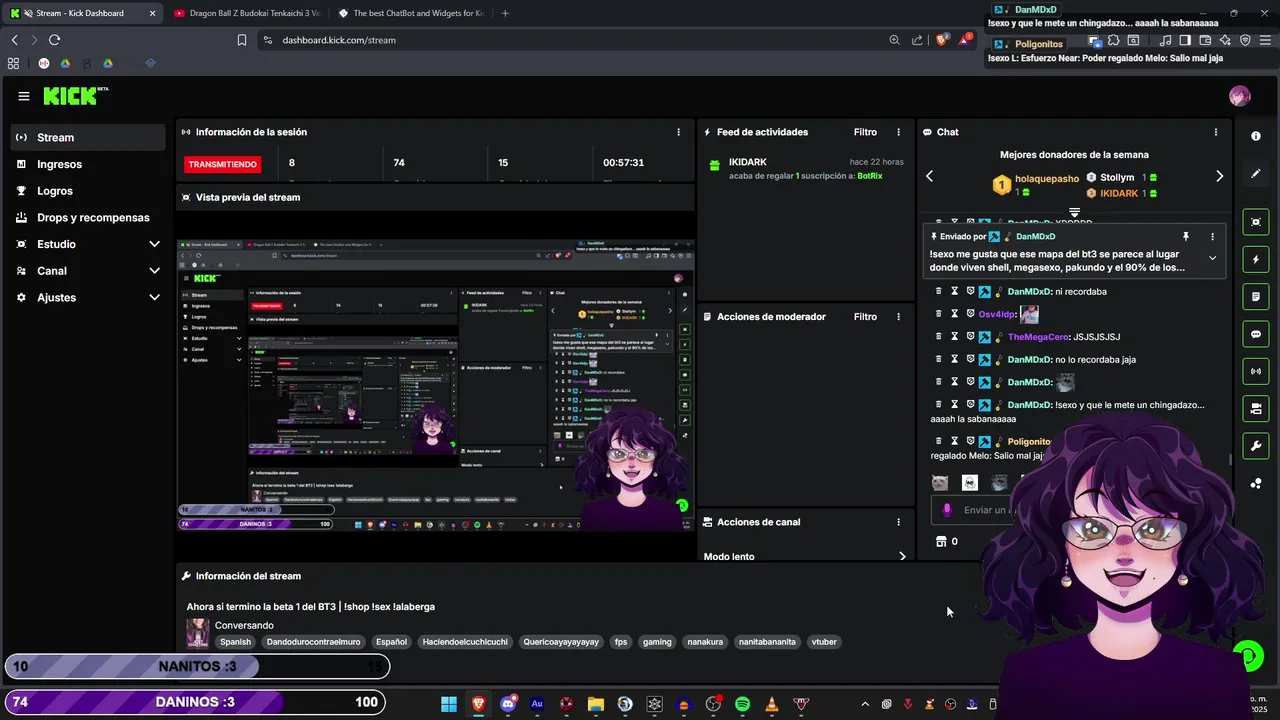This screenshot has width=1280, height=720.
Task: Open Discord from the taskbar
Action: click(508, 704)
